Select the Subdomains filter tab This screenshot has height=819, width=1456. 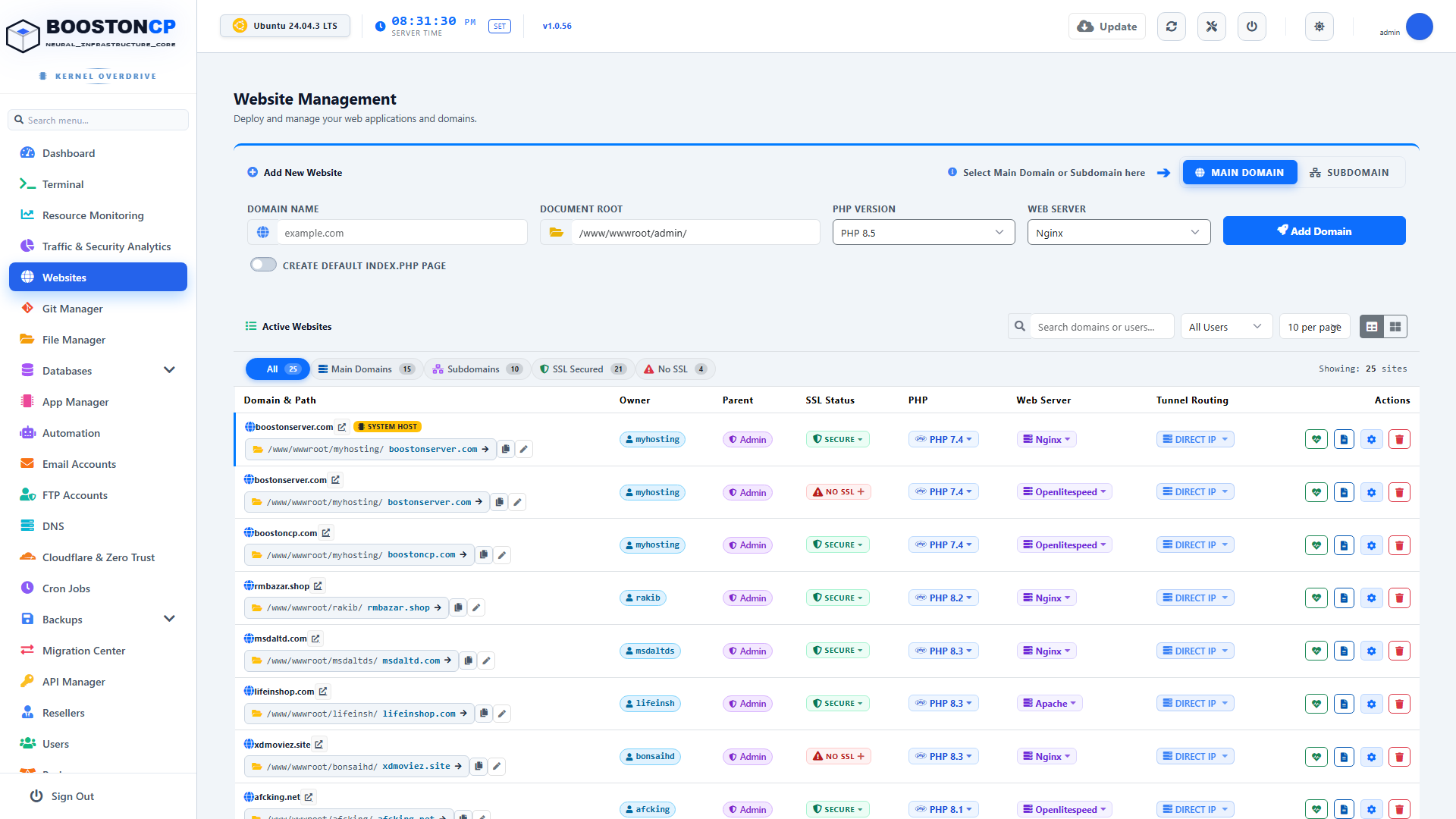(477, 369)
